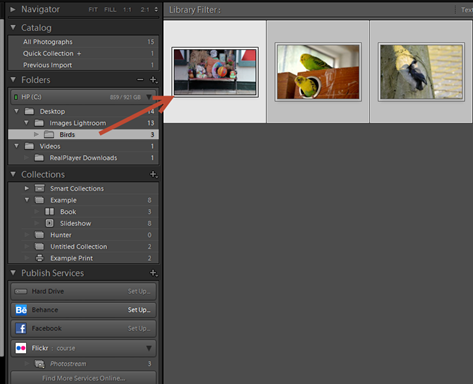Set Navigator zoom to 2:1

point(145,10)
